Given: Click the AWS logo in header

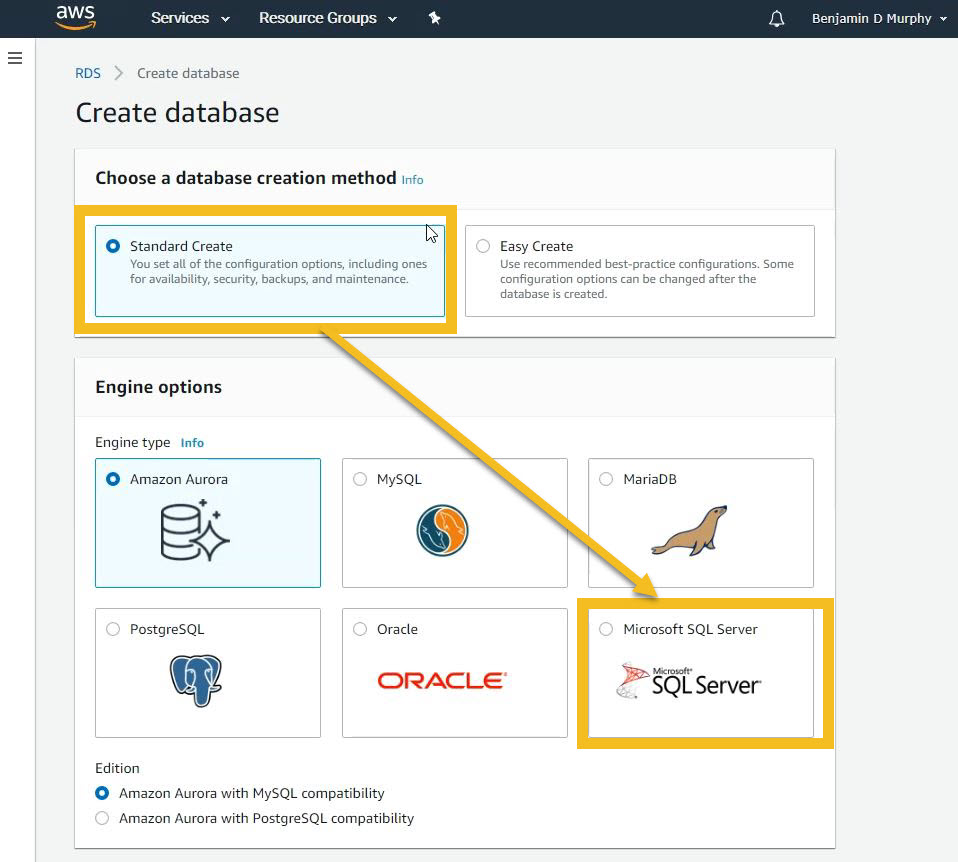Looking at the screenshot, I should (x=75, y=17).
